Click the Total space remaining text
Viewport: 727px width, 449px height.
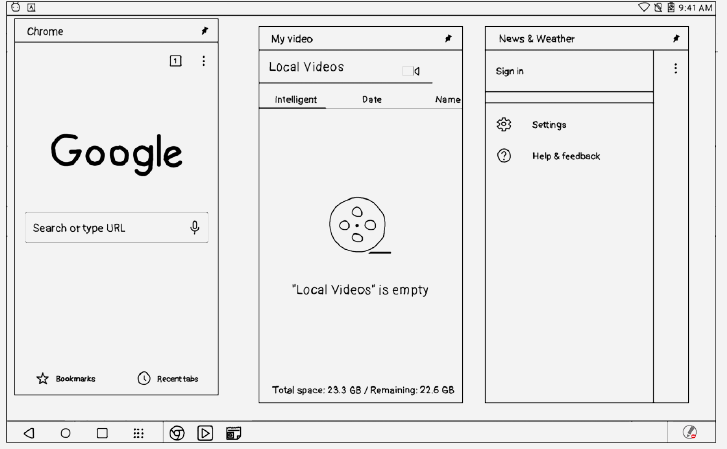363,390
